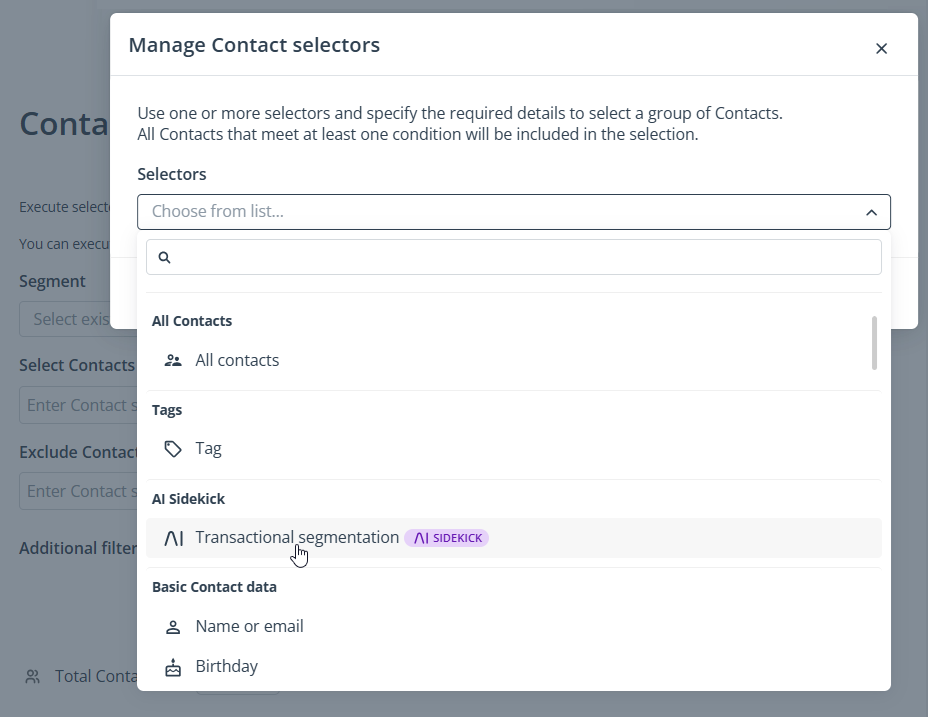Click the person icon next to Name or email
This screenshot has width=928, height=717.
coord(173,626)
